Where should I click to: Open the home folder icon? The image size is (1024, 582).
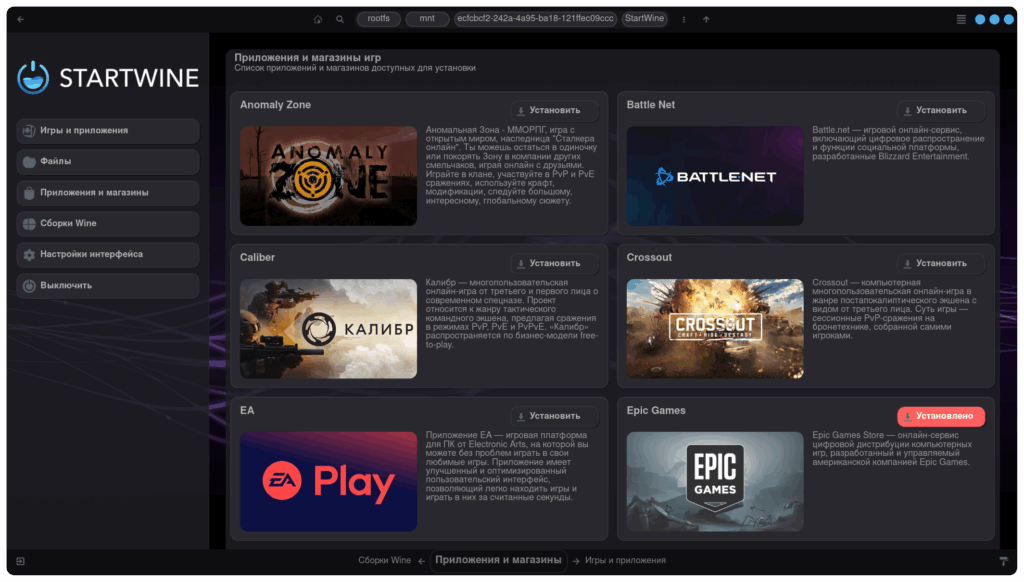pos(318,20)
